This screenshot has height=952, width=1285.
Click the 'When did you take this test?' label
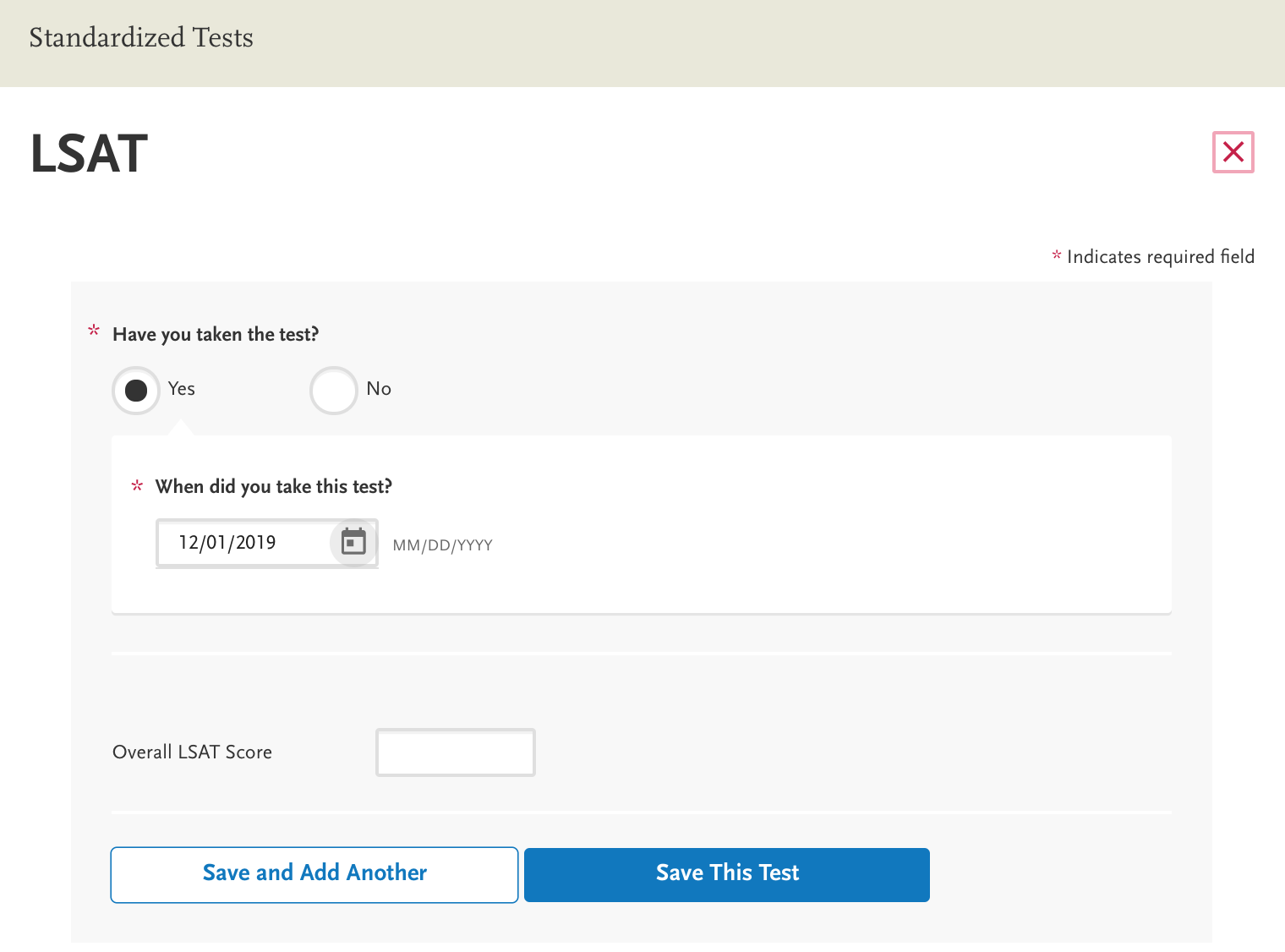click(x=273, y=487)
